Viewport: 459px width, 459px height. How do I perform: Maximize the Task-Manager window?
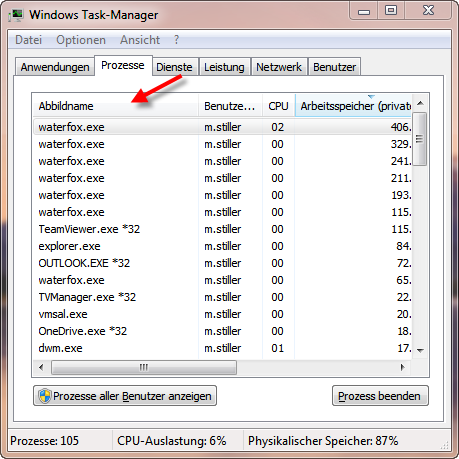[391, 11]
